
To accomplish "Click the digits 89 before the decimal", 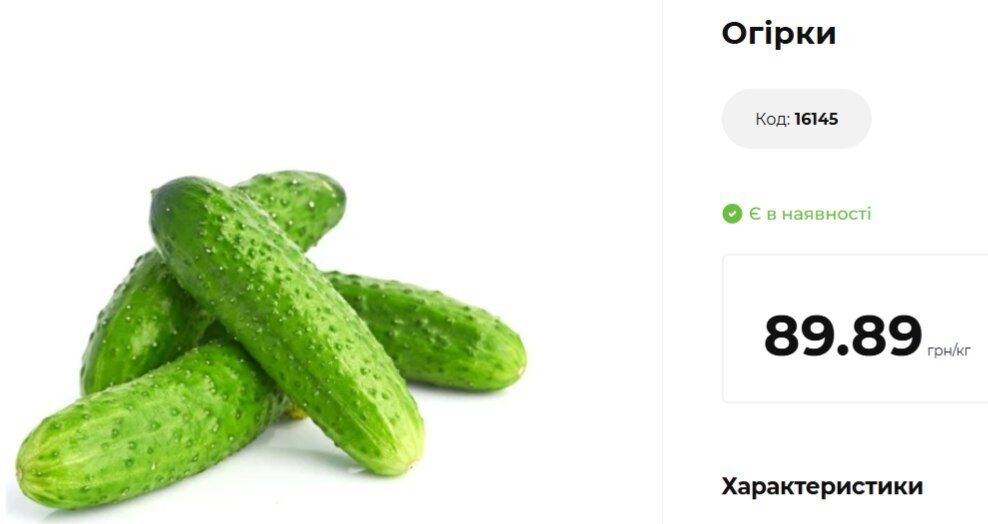I will click(798, 336).
